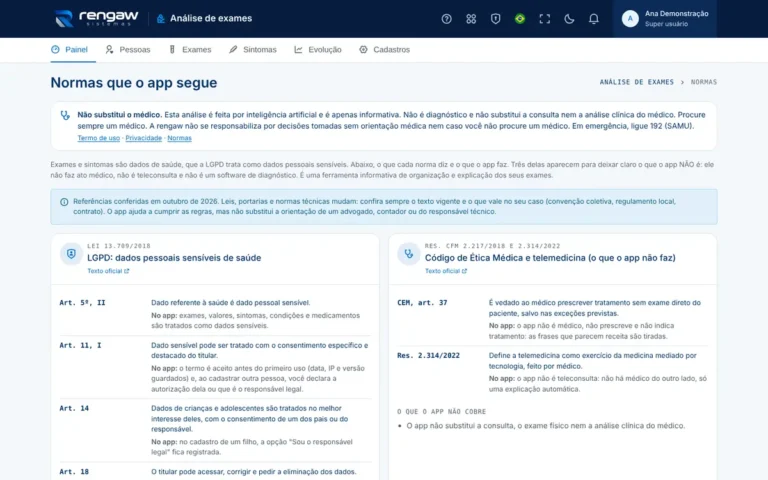Go to the Sintomas tab
768x480 pixels.
pos(253,49)
